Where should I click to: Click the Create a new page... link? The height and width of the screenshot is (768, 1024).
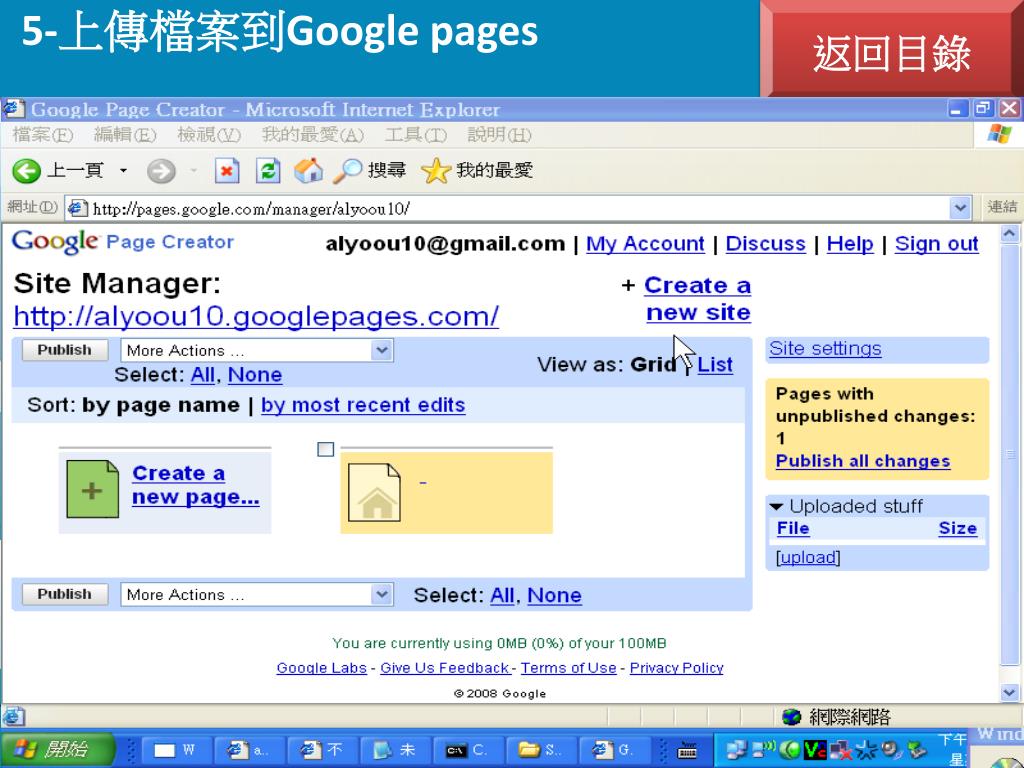pos(195,485)
